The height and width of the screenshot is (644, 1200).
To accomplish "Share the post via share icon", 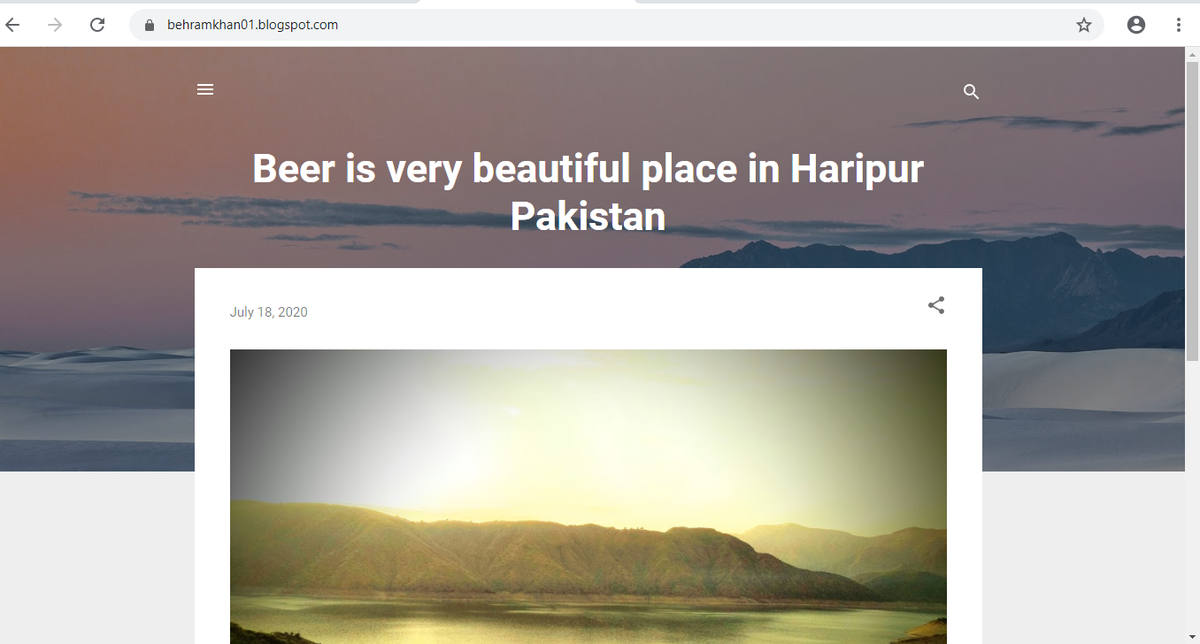I will click(936, 305).
